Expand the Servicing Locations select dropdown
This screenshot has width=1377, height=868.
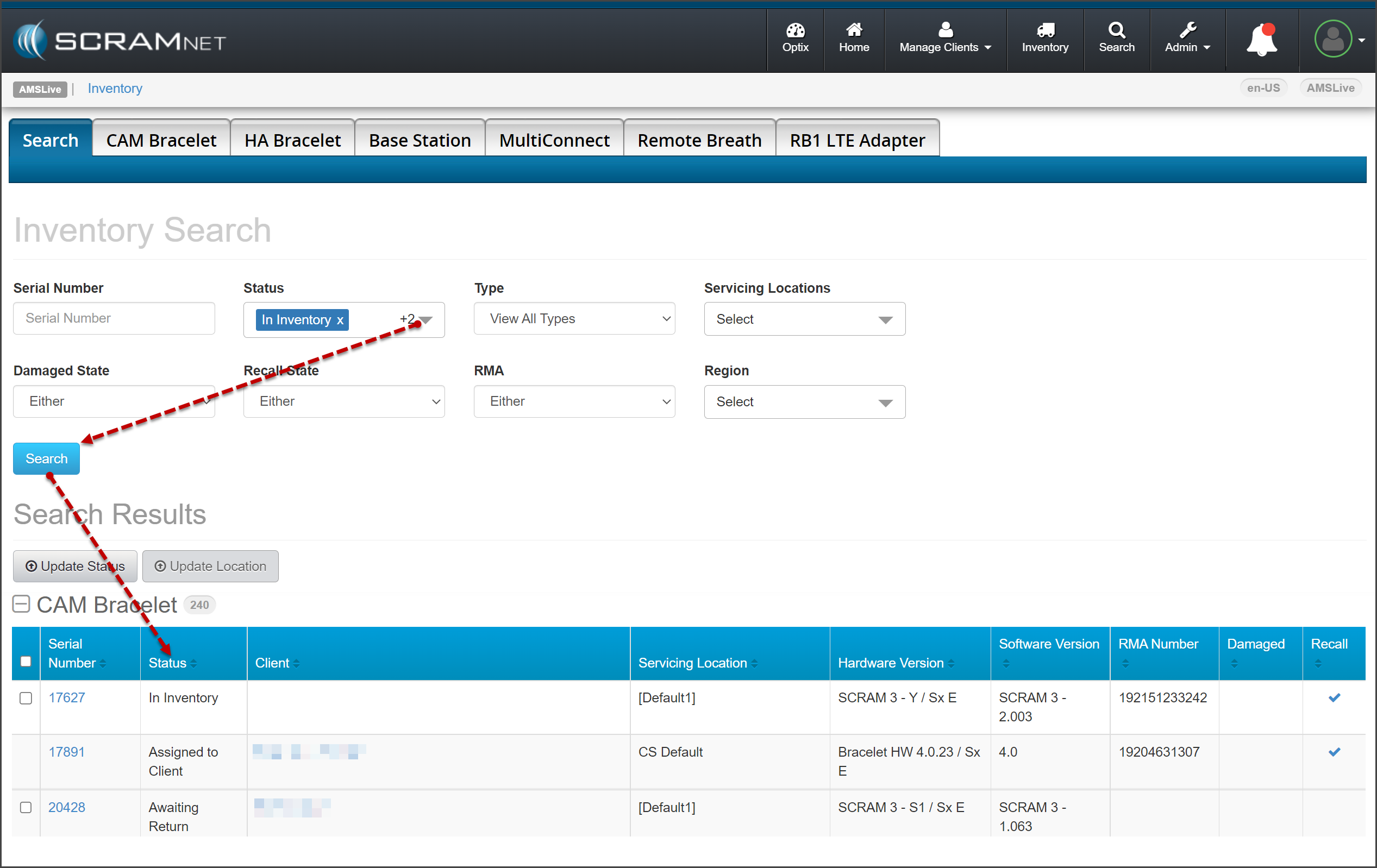[804, 319]
